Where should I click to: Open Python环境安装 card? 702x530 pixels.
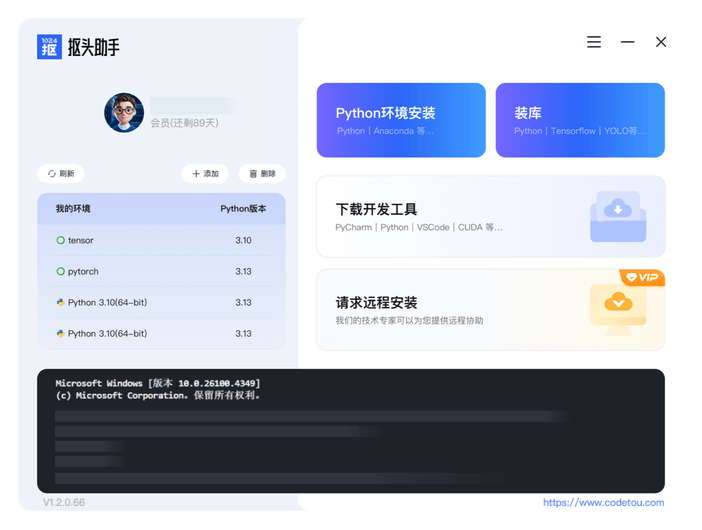coord(401,120)
